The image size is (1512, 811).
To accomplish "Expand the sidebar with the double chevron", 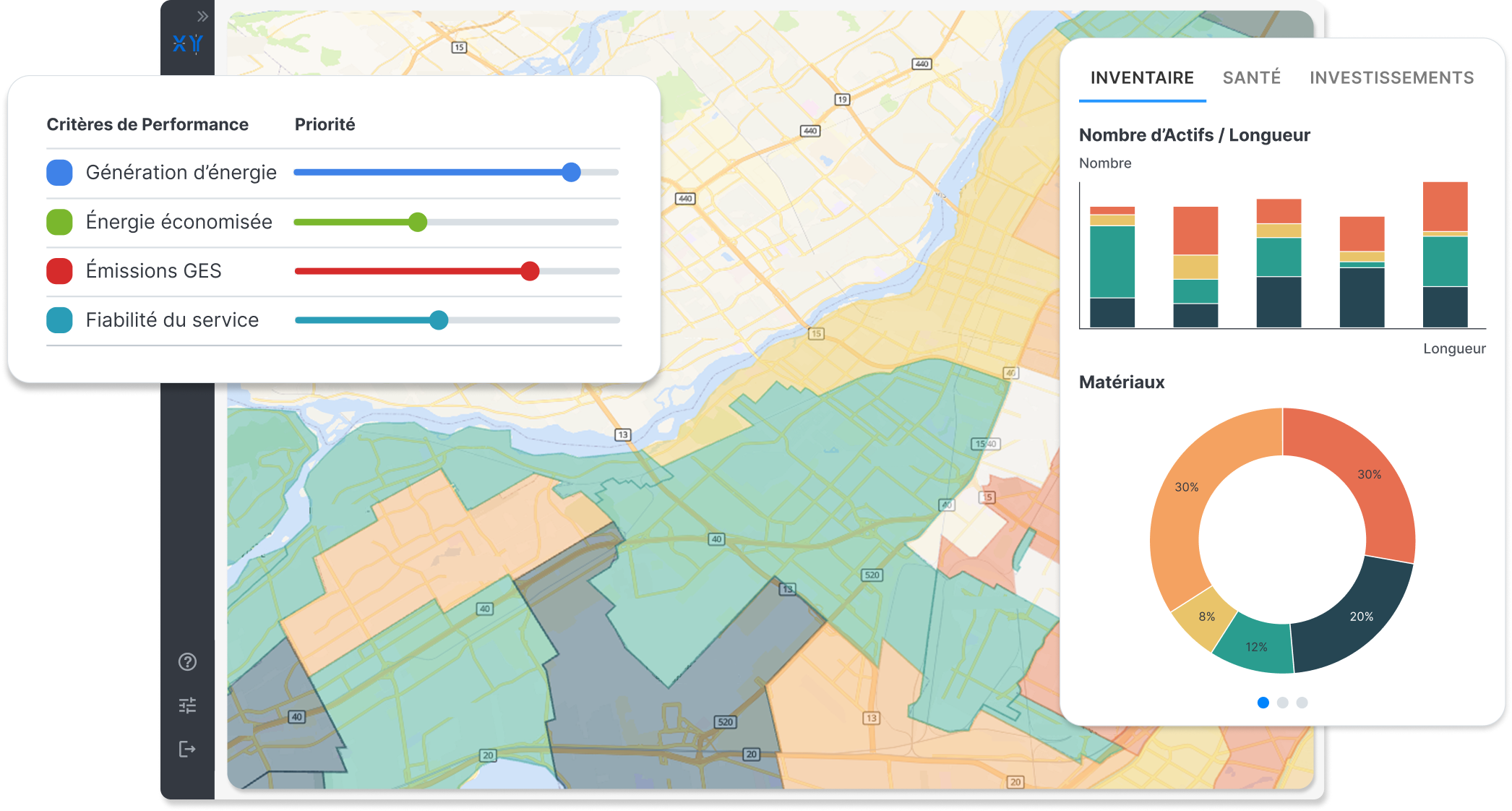I will [202, 17].
